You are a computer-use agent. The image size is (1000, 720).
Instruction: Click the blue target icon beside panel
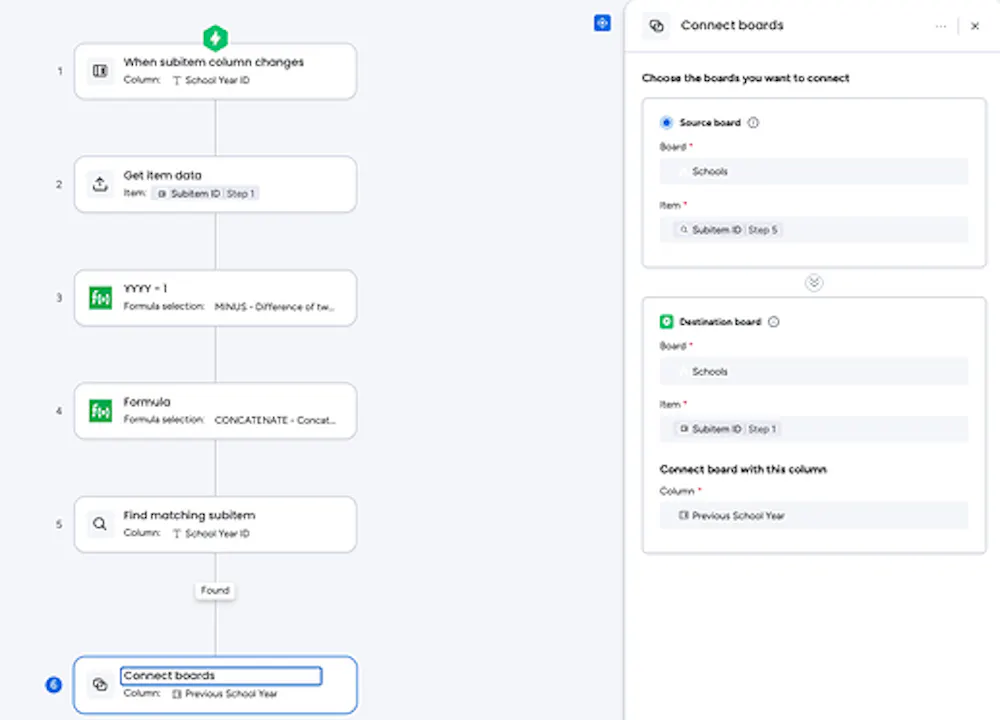(602, 23)
